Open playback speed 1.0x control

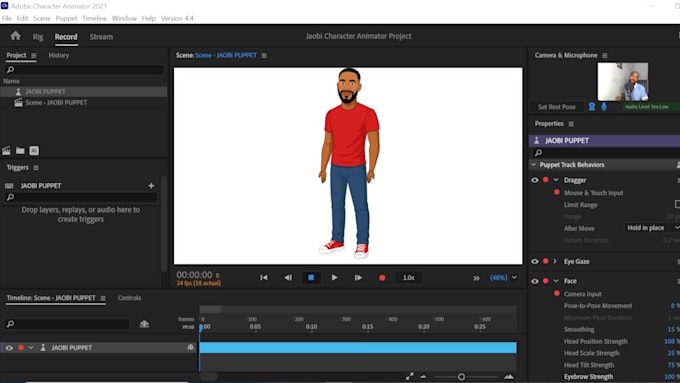point(409,278)
